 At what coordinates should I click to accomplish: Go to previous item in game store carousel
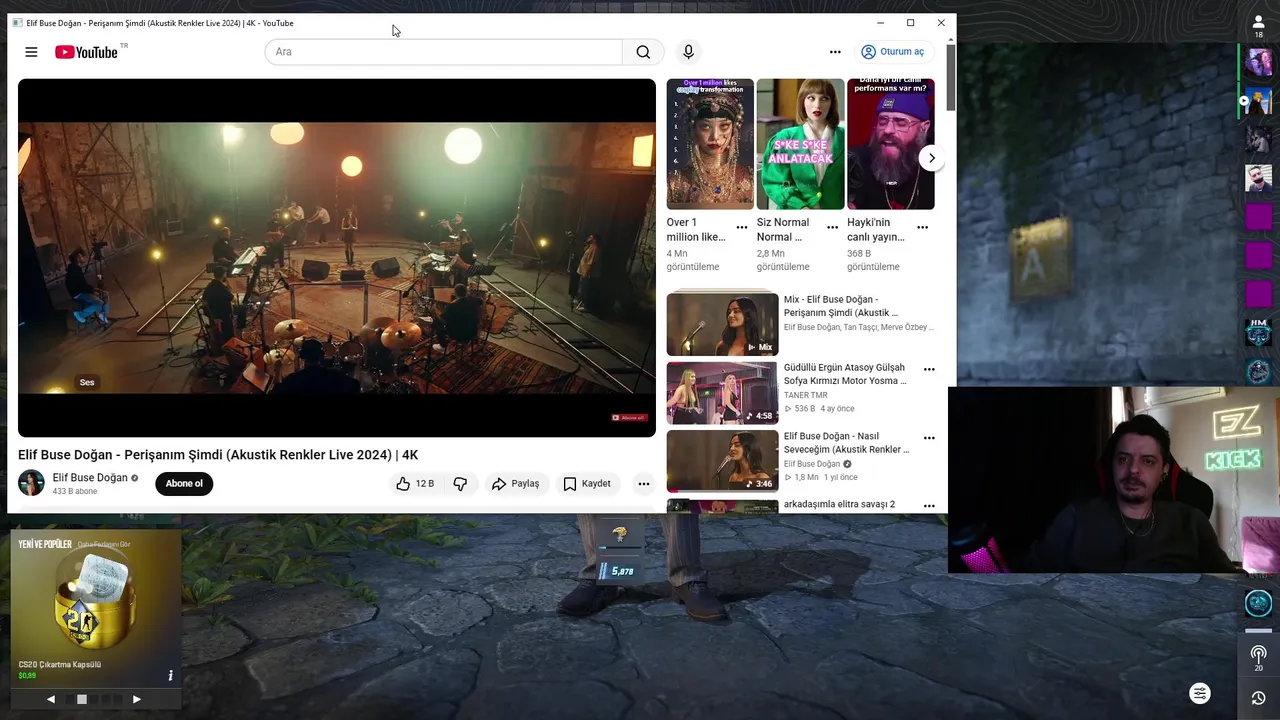pos(51,700)
